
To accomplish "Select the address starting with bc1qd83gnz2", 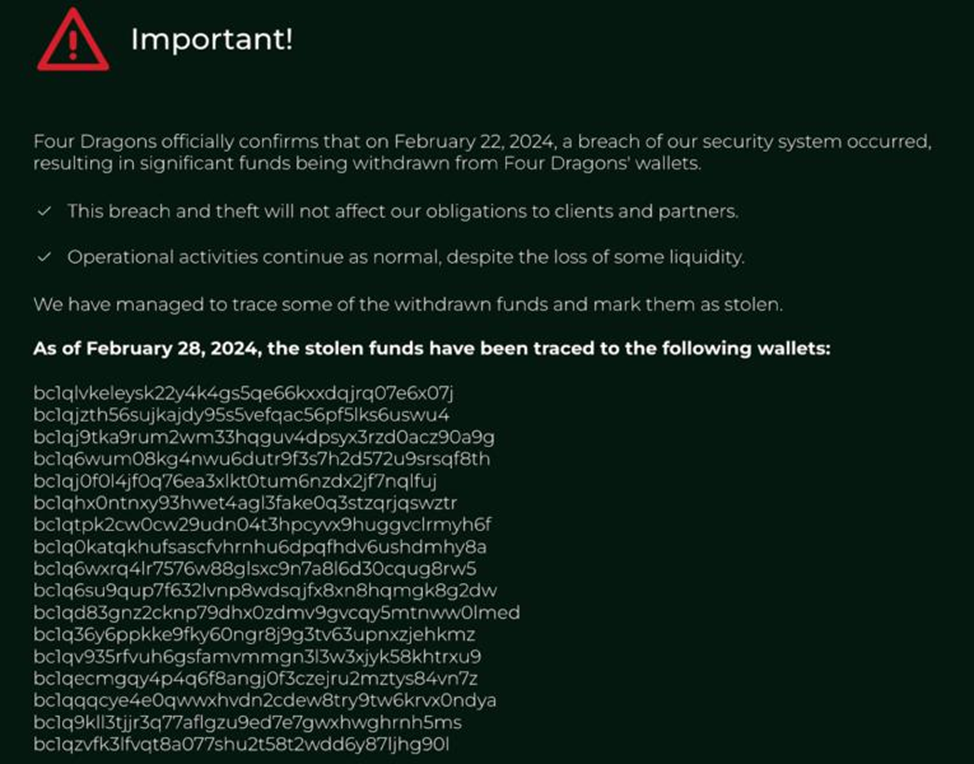I will (x=276, y=613).
